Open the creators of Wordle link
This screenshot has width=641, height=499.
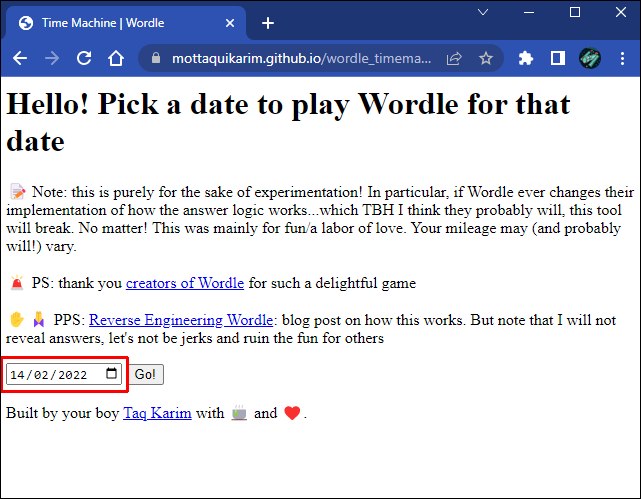point(185,283)
